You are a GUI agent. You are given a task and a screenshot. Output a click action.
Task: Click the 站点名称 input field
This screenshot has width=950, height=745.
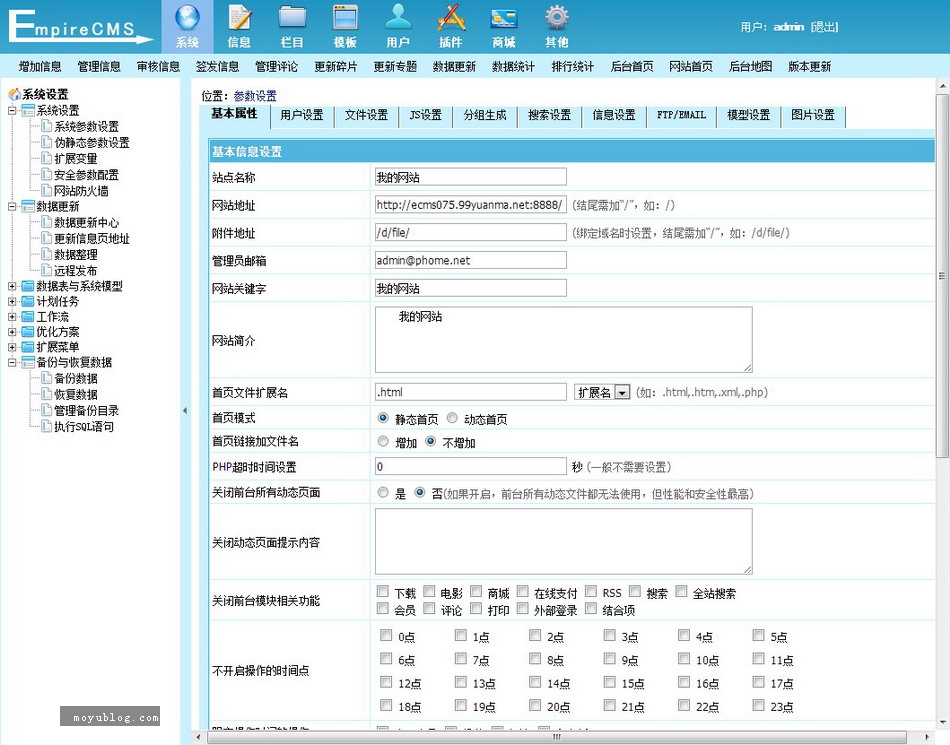coord(471,177)
